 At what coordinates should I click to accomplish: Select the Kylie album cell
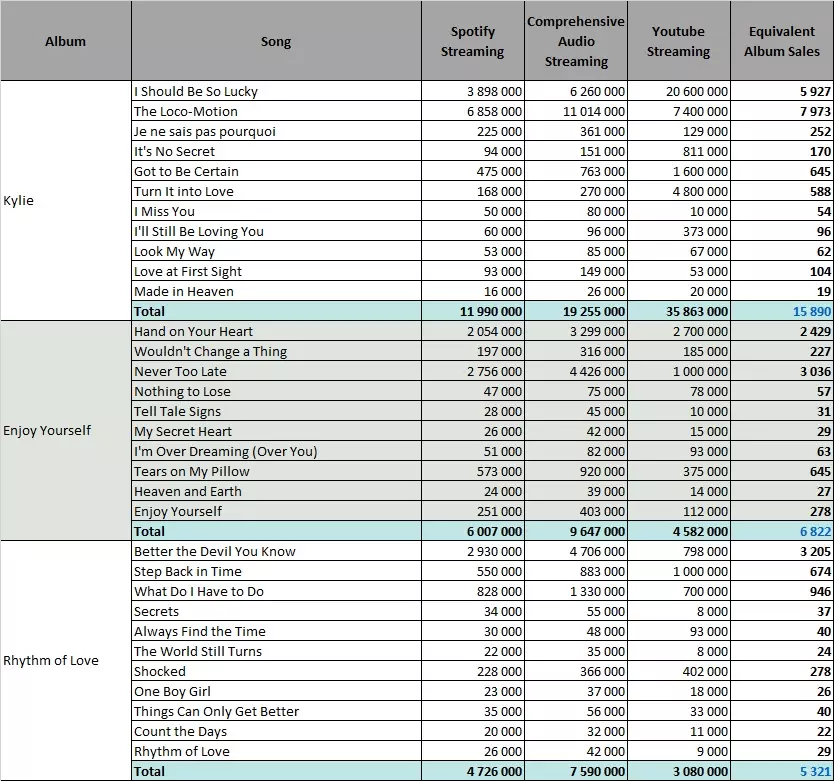tap(65, 201)
